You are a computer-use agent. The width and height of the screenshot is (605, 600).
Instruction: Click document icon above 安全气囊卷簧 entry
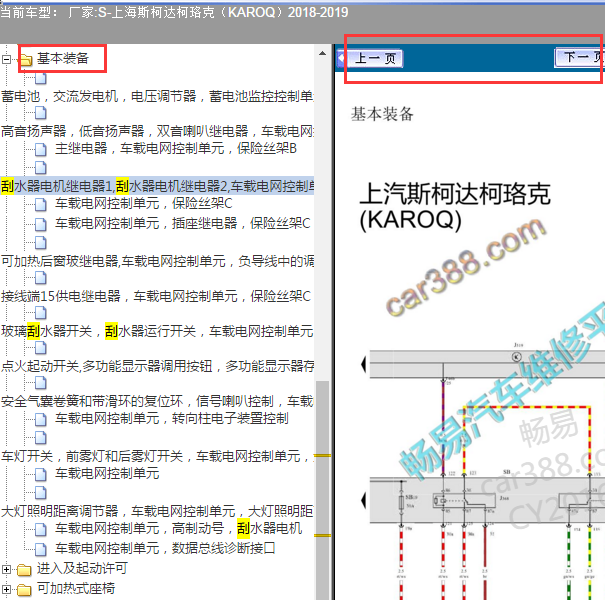41,383
